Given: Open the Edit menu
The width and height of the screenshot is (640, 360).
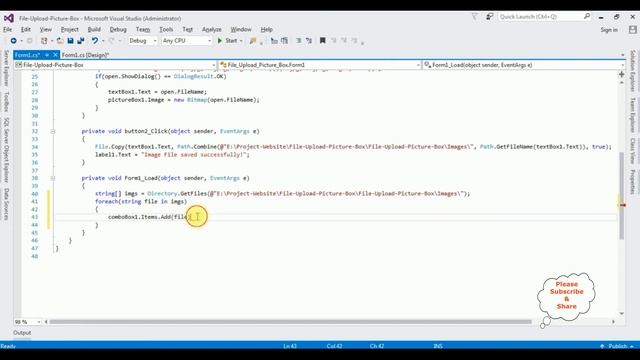Looking at the screenshot, I should pos(26,29).
